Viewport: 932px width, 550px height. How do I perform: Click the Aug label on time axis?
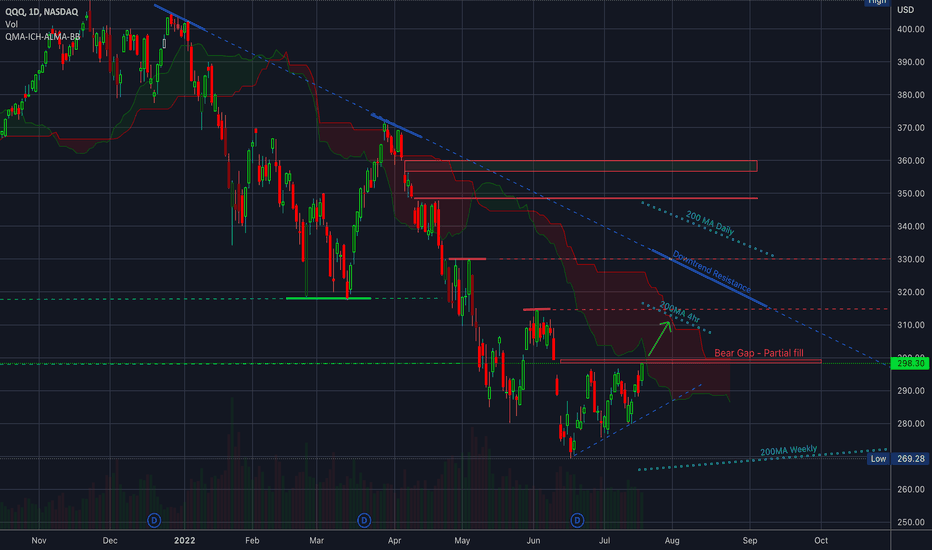[x=672, y=540]
